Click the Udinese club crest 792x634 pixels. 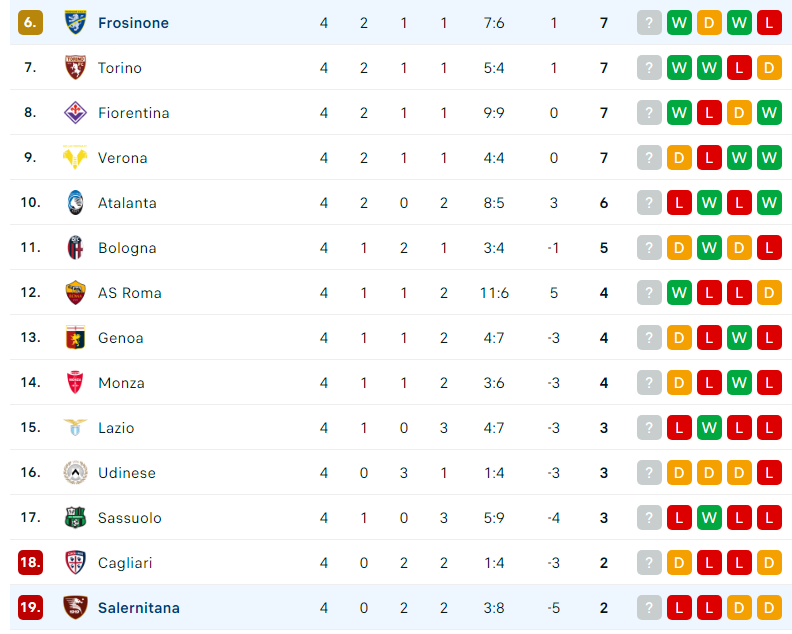[75, 473]
